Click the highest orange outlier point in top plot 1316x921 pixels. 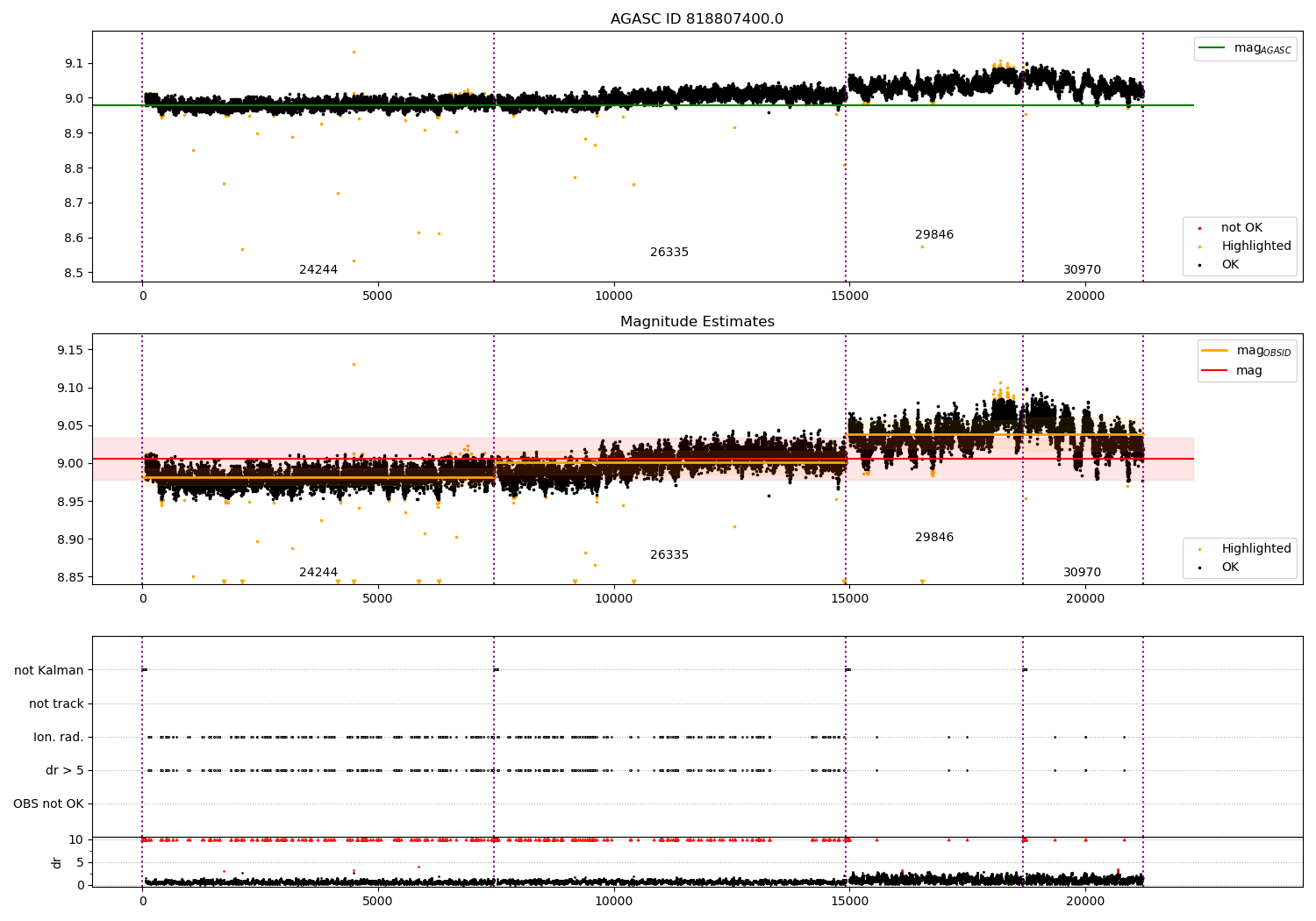[x=354, y=52]
